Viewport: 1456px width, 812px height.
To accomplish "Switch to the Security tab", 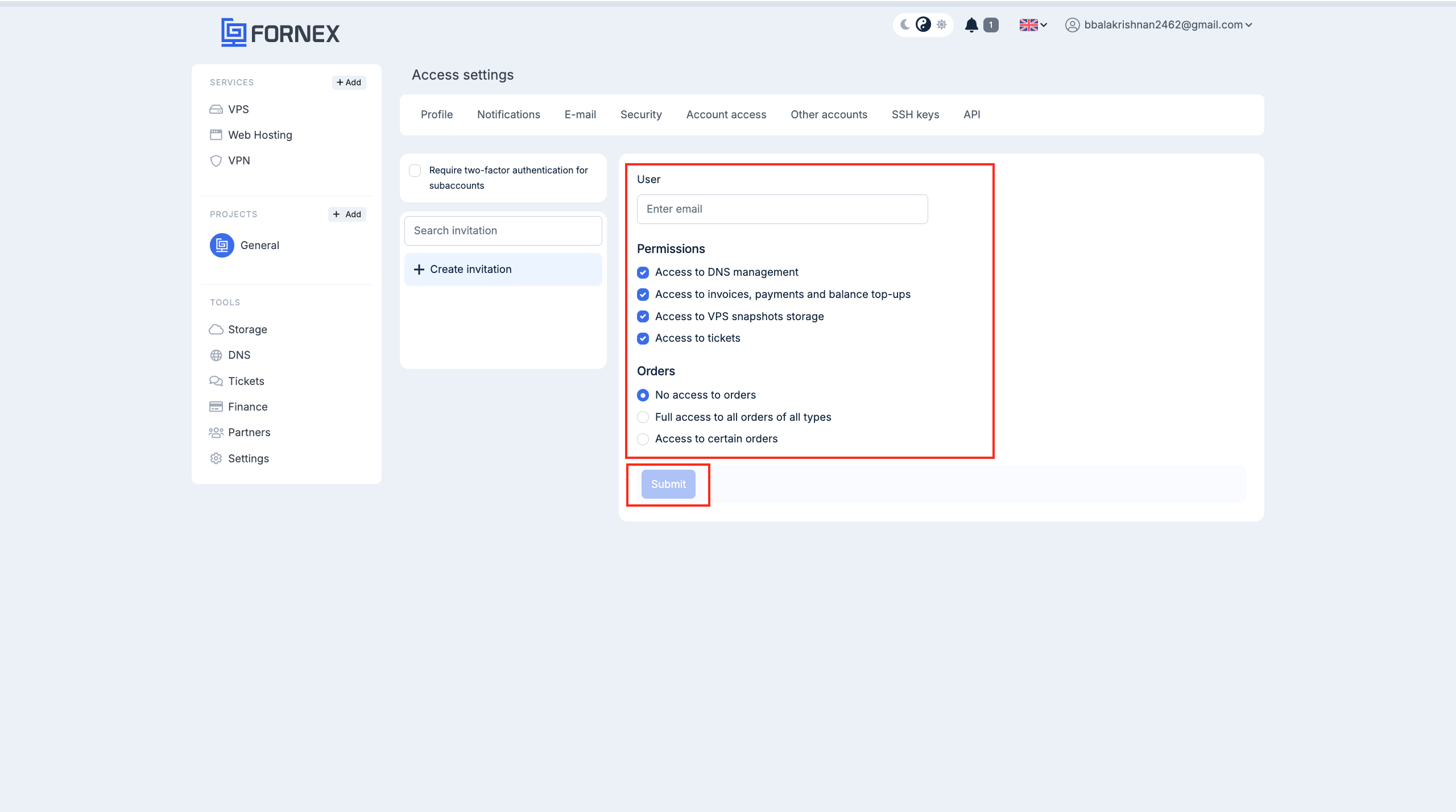I will pyautogui.click(x=640, y=114).
